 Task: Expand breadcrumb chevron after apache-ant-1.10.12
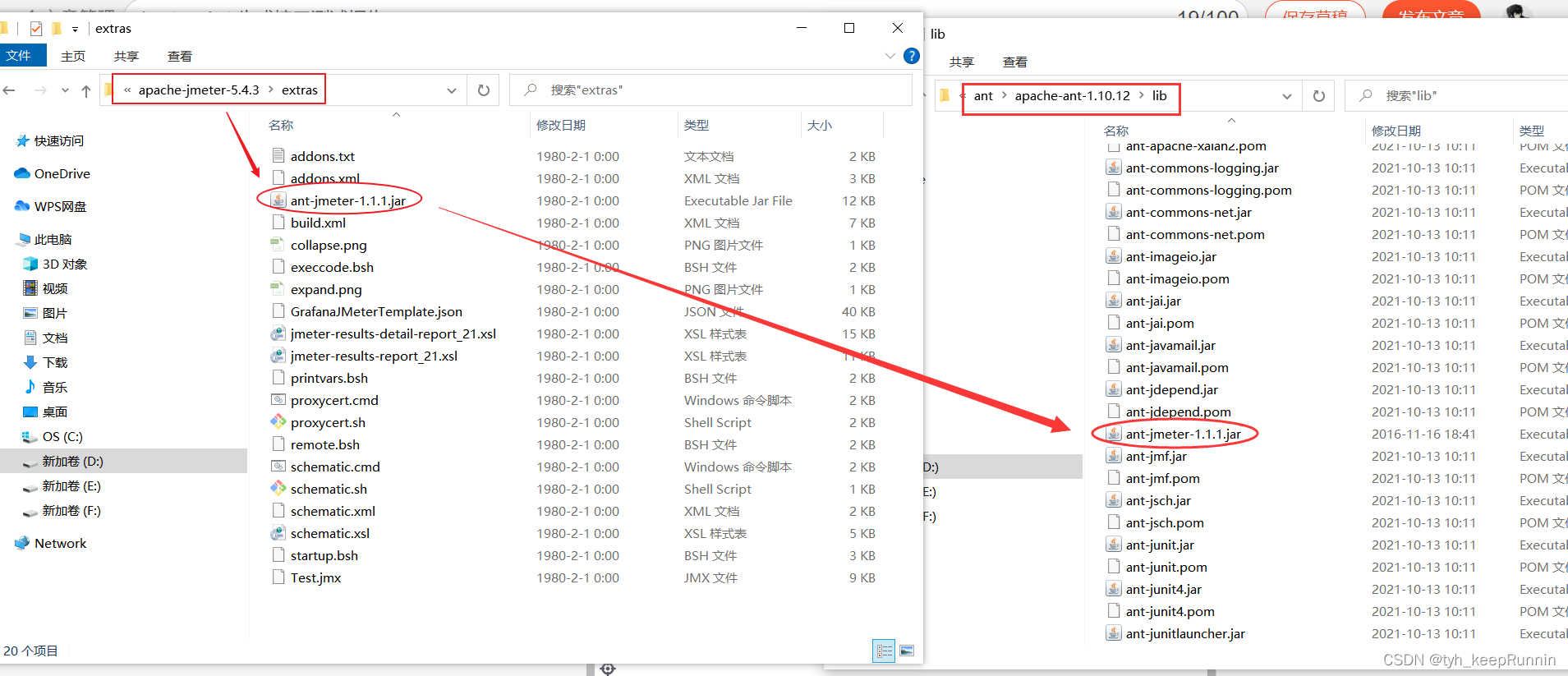tap(1141, 95)
